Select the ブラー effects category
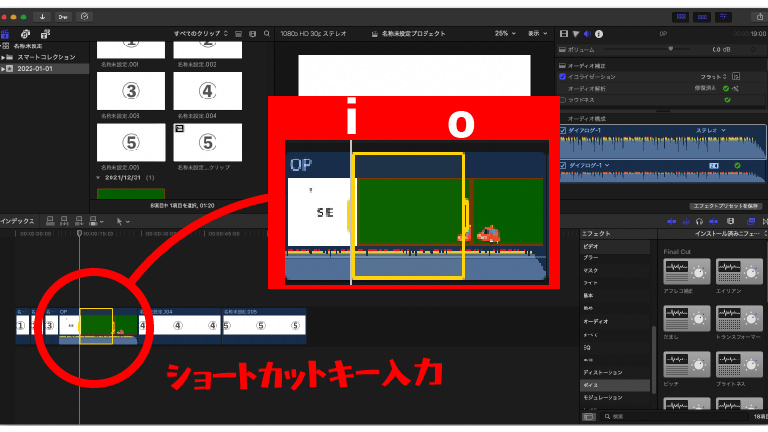 [591, 258]
